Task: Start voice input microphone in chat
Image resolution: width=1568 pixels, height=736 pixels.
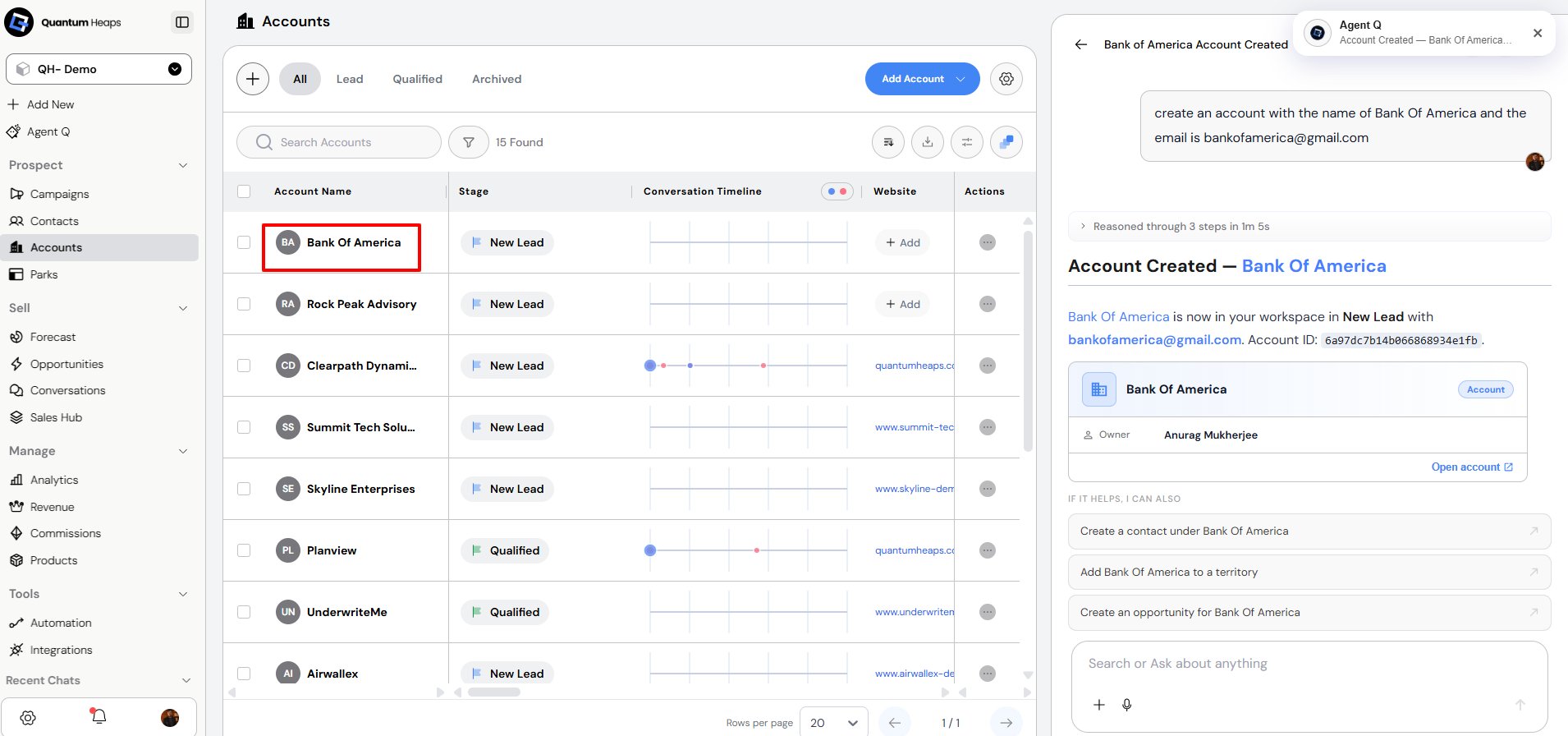Action: click(x=1127, y=705)
